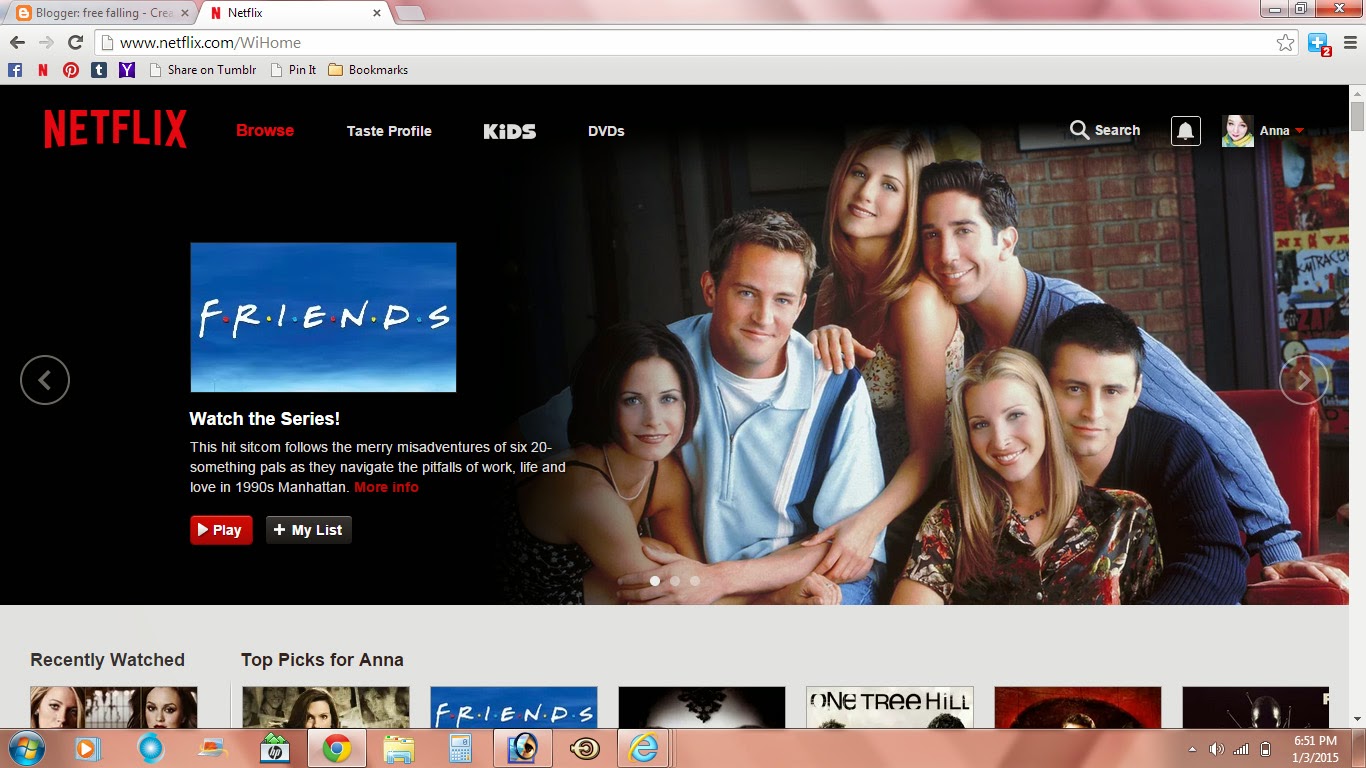Click the Netflix logo
This screenshot has height=768, width=1366.
click(x=115, y=129)
